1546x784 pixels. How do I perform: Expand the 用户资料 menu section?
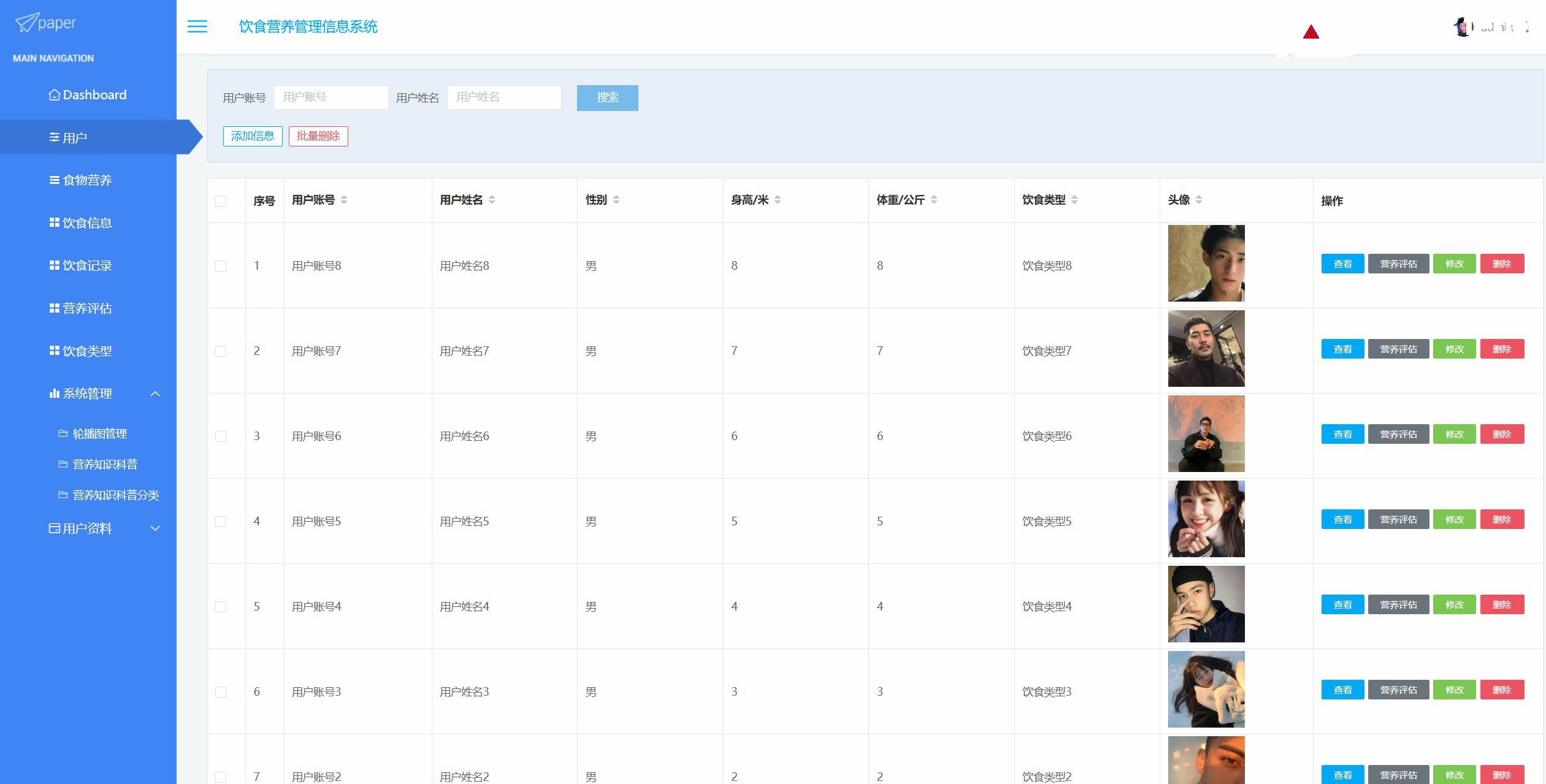tap(155, 528)
